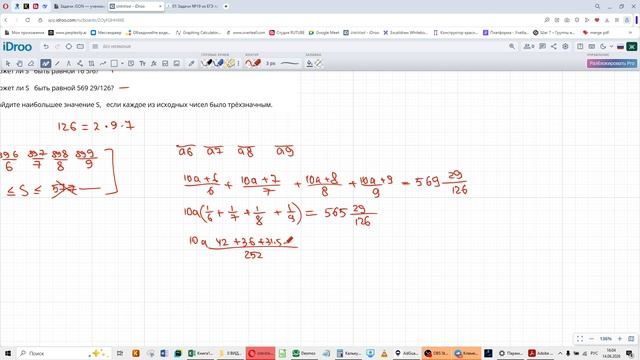This screenshot has width=640, height=360.
Task: Click the 136% zoom level value
Action: click(x=605, y=339)
